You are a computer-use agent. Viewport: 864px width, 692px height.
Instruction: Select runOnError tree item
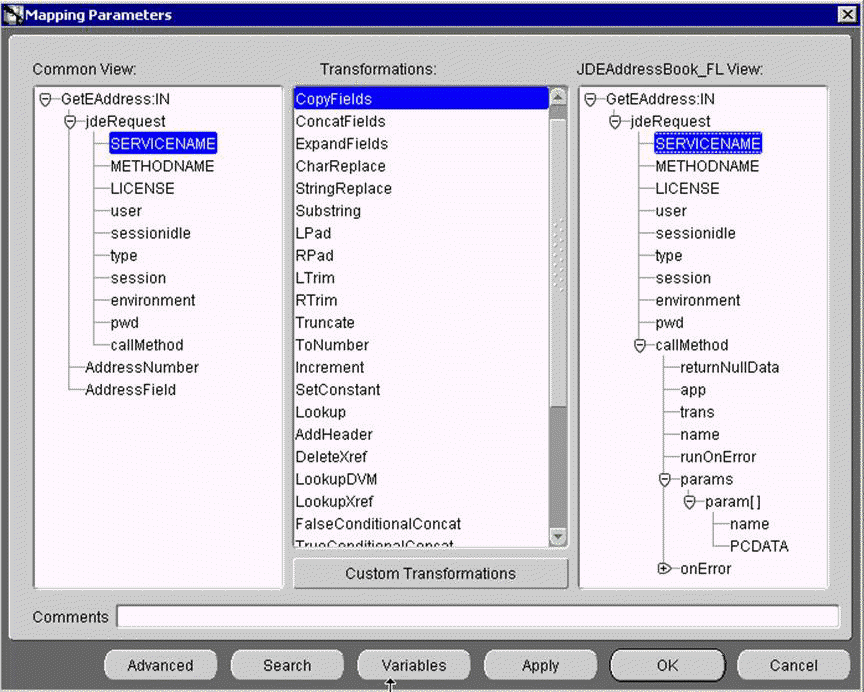point(718,457)
